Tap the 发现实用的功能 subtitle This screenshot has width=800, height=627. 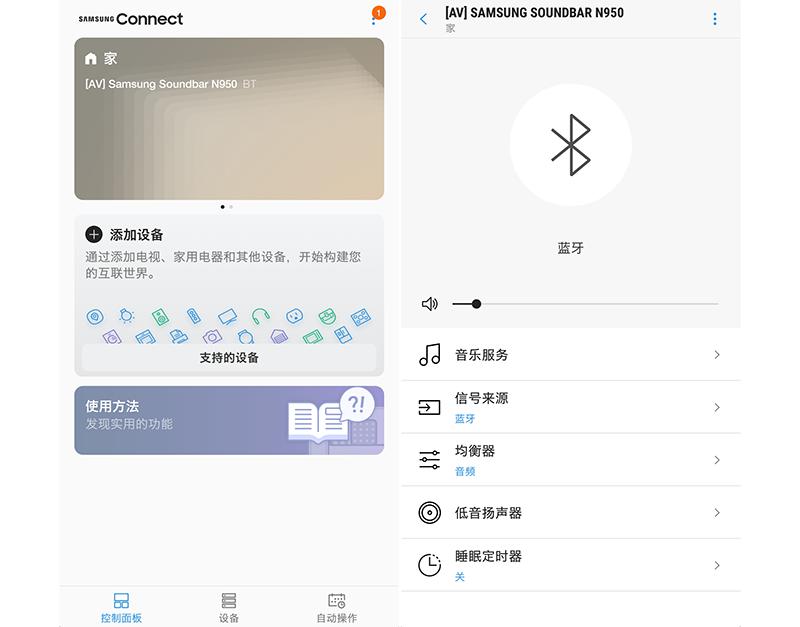click(x=129, y=424)
